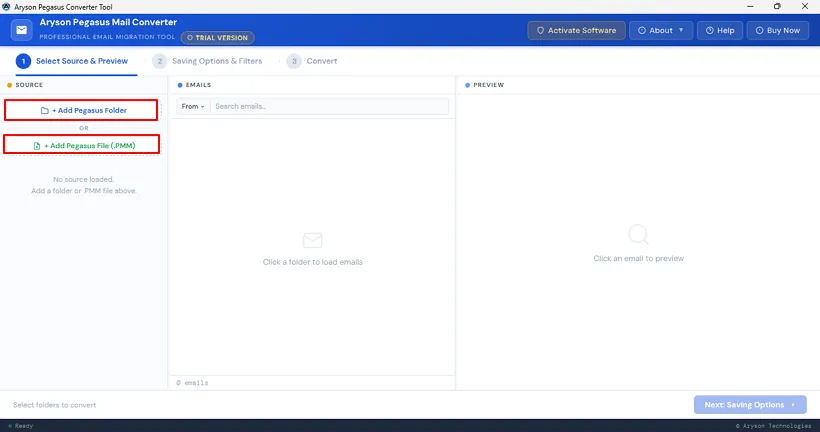Go to Select Source & Preview step
The height and width of the screenshot is (432, 820).
coord(72,61)
